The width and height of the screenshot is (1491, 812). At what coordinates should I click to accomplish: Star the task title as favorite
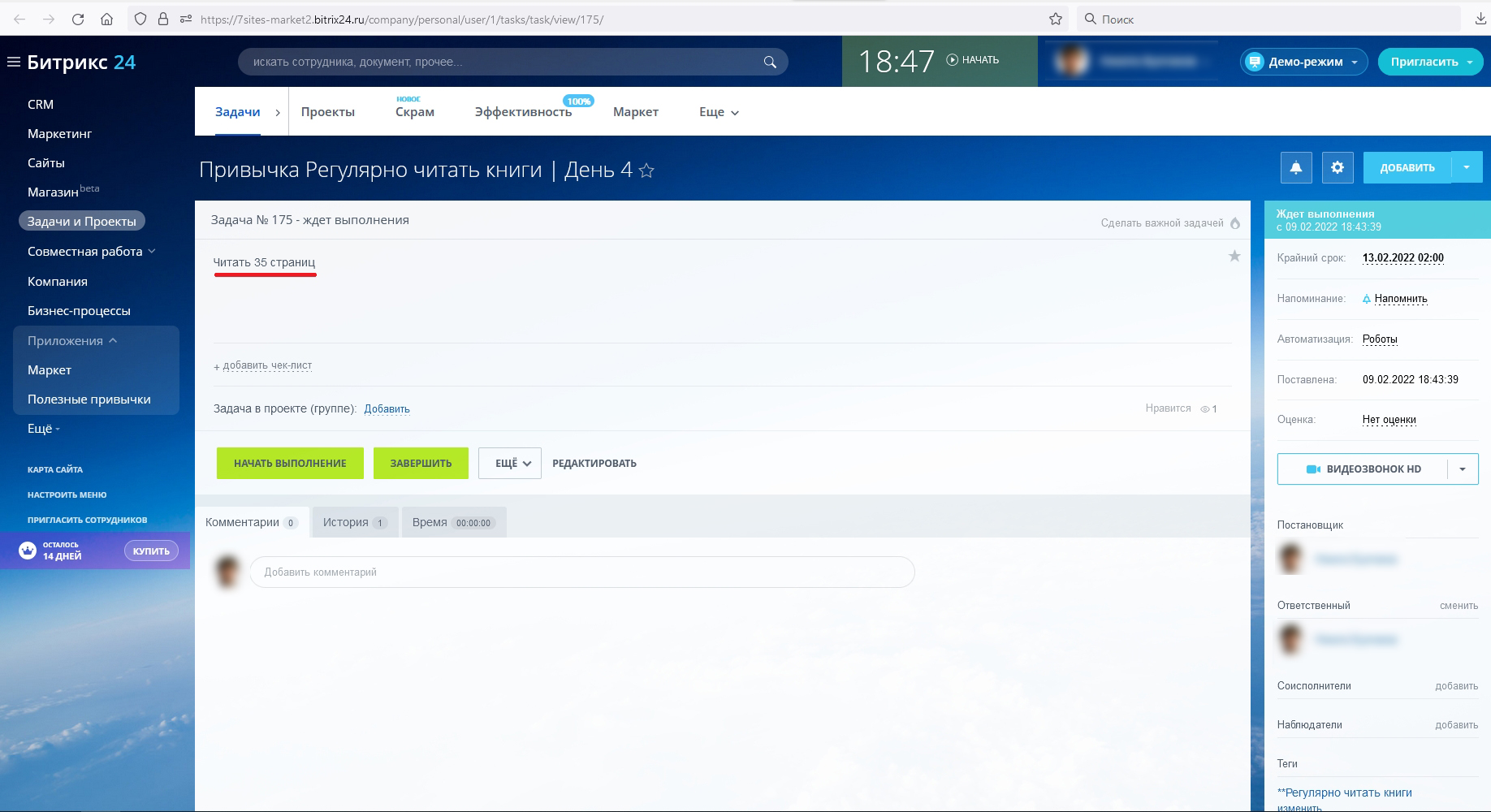click(646, 171)
